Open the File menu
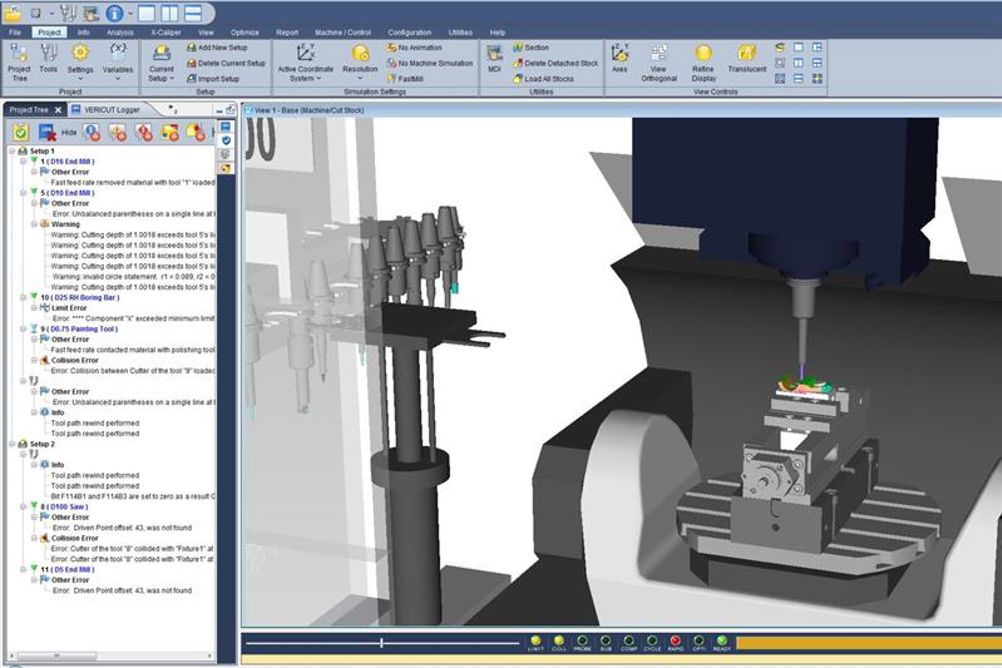The height and width of the screenshot is (668, 1002). [x=15, y=32]
